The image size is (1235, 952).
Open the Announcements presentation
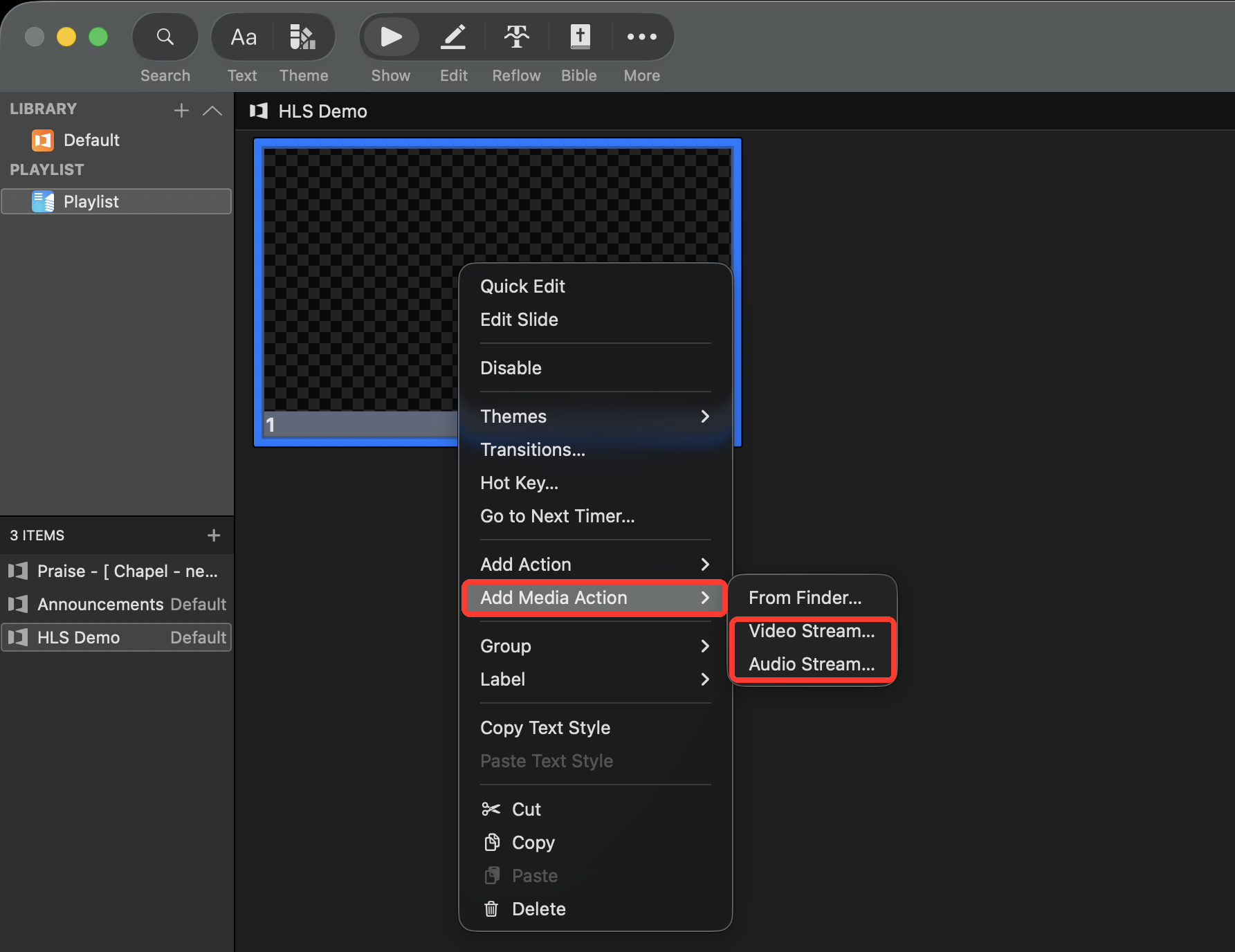[x=116, y=605]
